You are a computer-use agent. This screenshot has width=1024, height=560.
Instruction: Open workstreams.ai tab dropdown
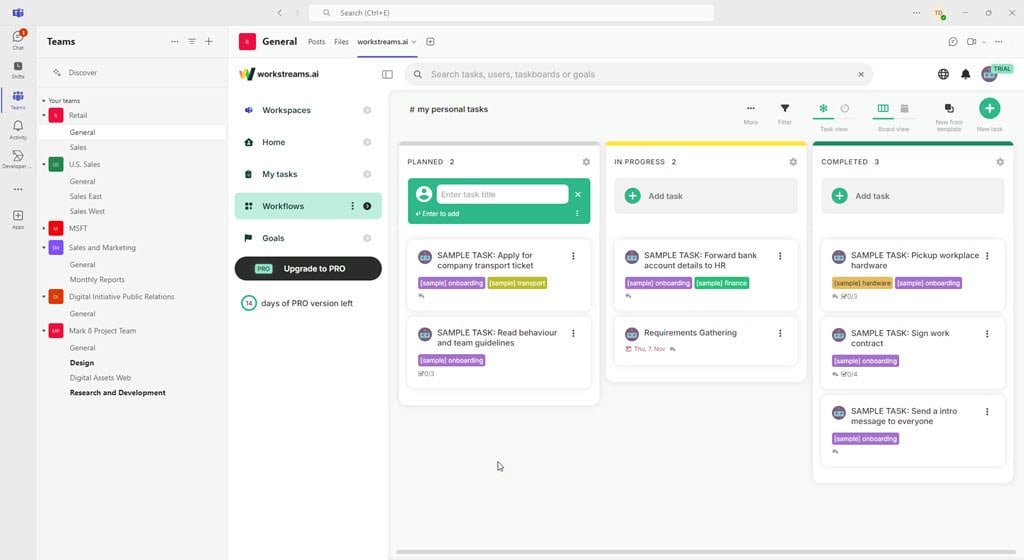pos(414,42)
